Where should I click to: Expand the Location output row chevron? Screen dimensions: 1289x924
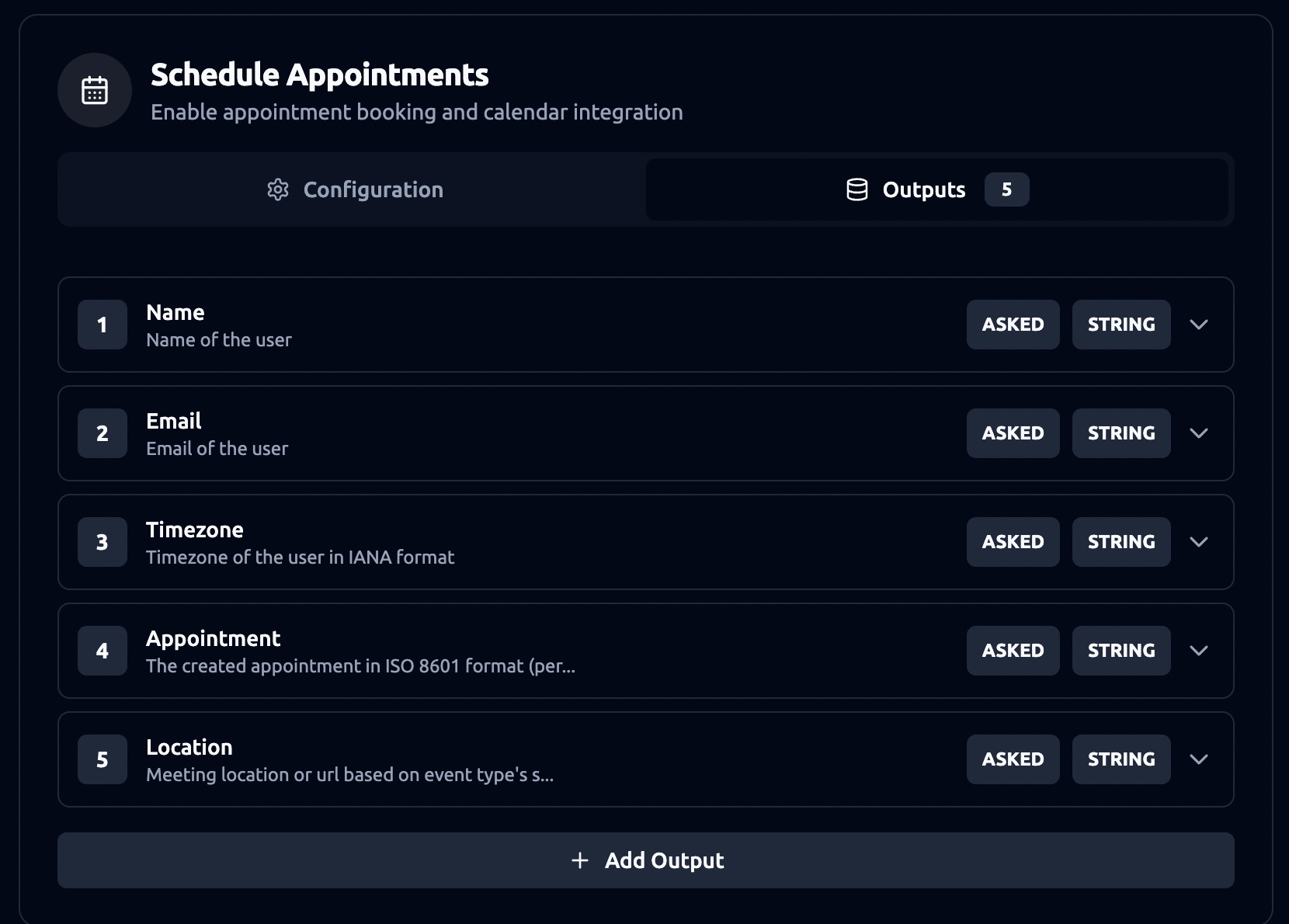1198,759
